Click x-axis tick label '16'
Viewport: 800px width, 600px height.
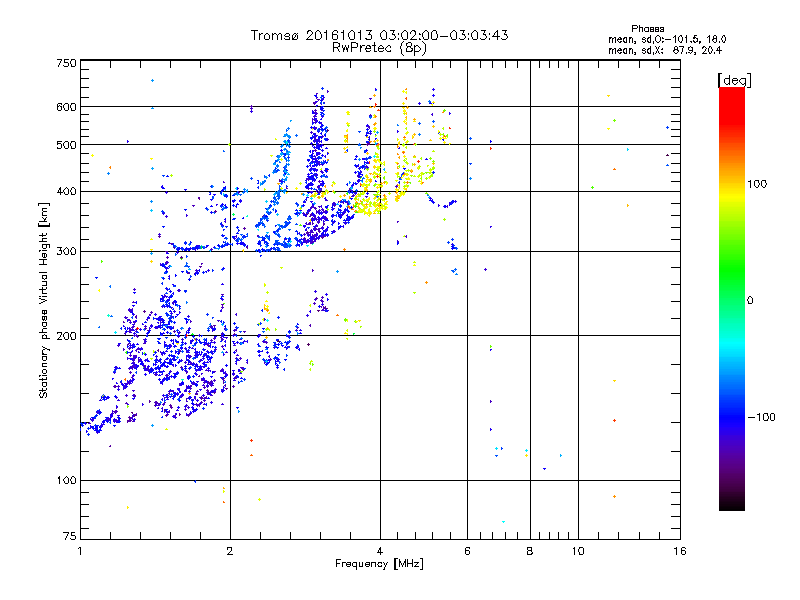click(680, 551)
